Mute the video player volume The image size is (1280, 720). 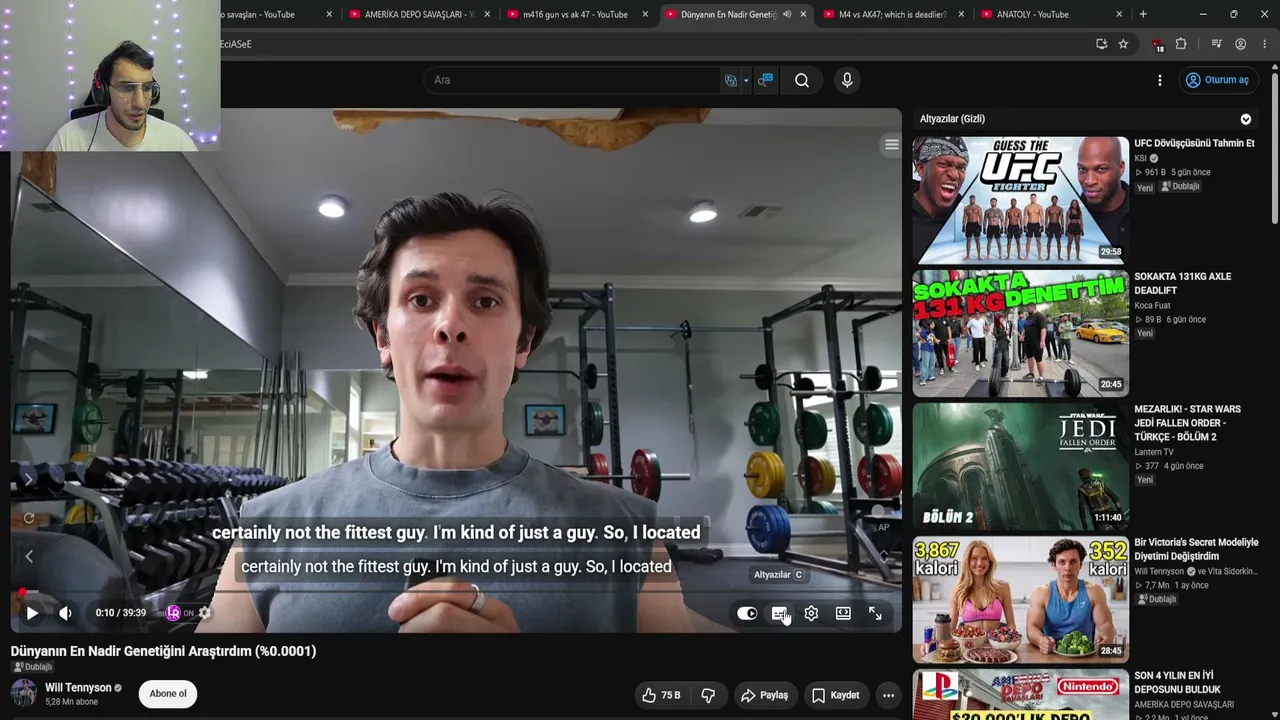(x=65, y=613)
